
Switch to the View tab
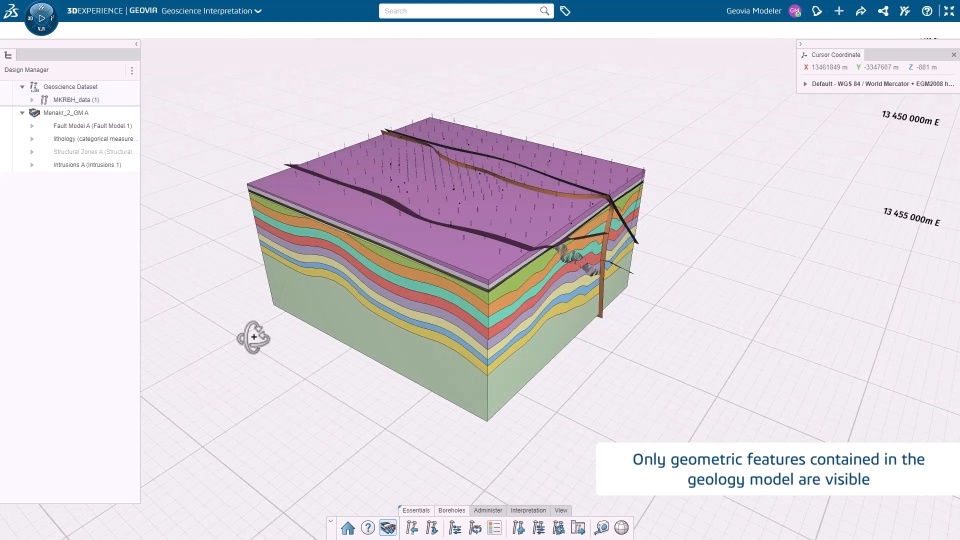561,511
